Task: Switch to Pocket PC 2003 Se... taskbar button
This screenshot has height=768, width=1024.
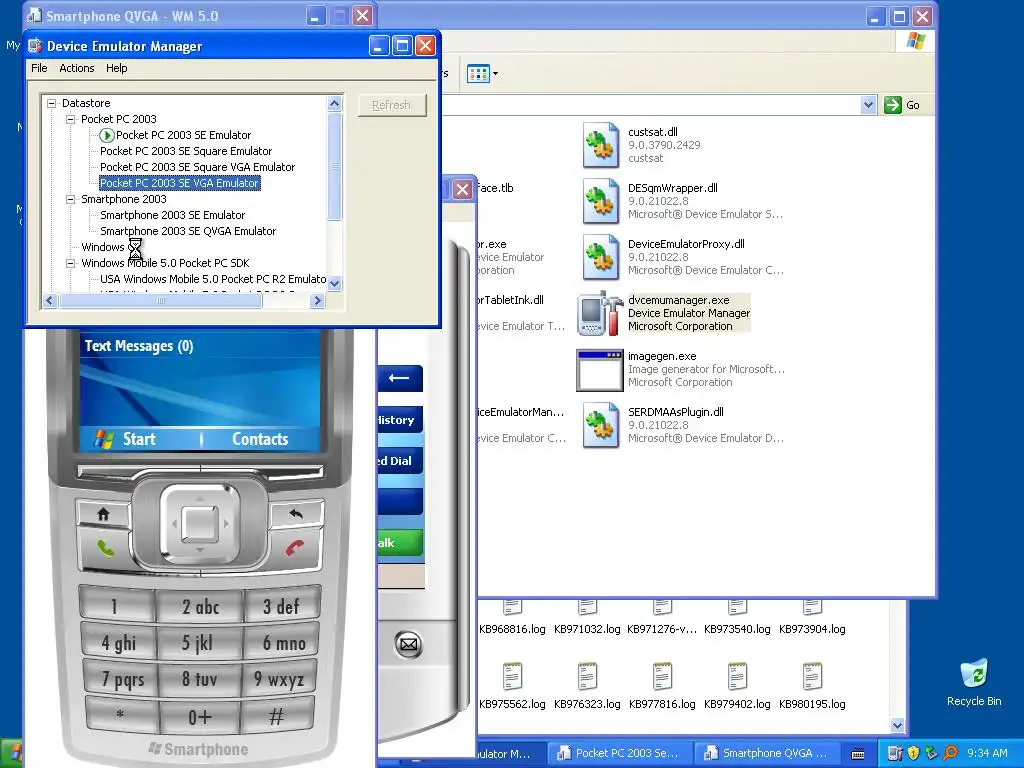Action: coord(618,754)
